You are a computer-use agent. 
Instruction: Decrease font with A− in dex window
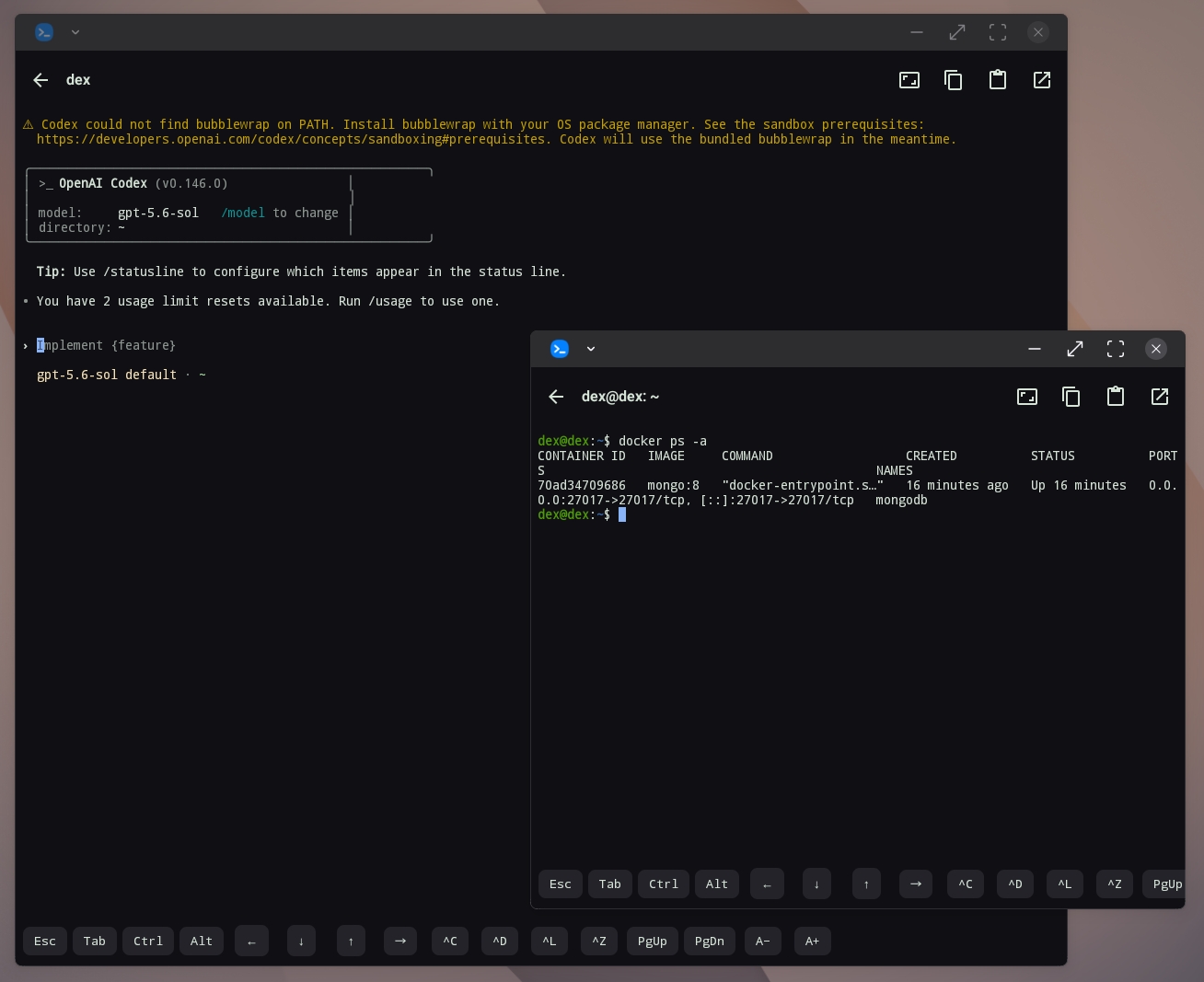point(763,942)
